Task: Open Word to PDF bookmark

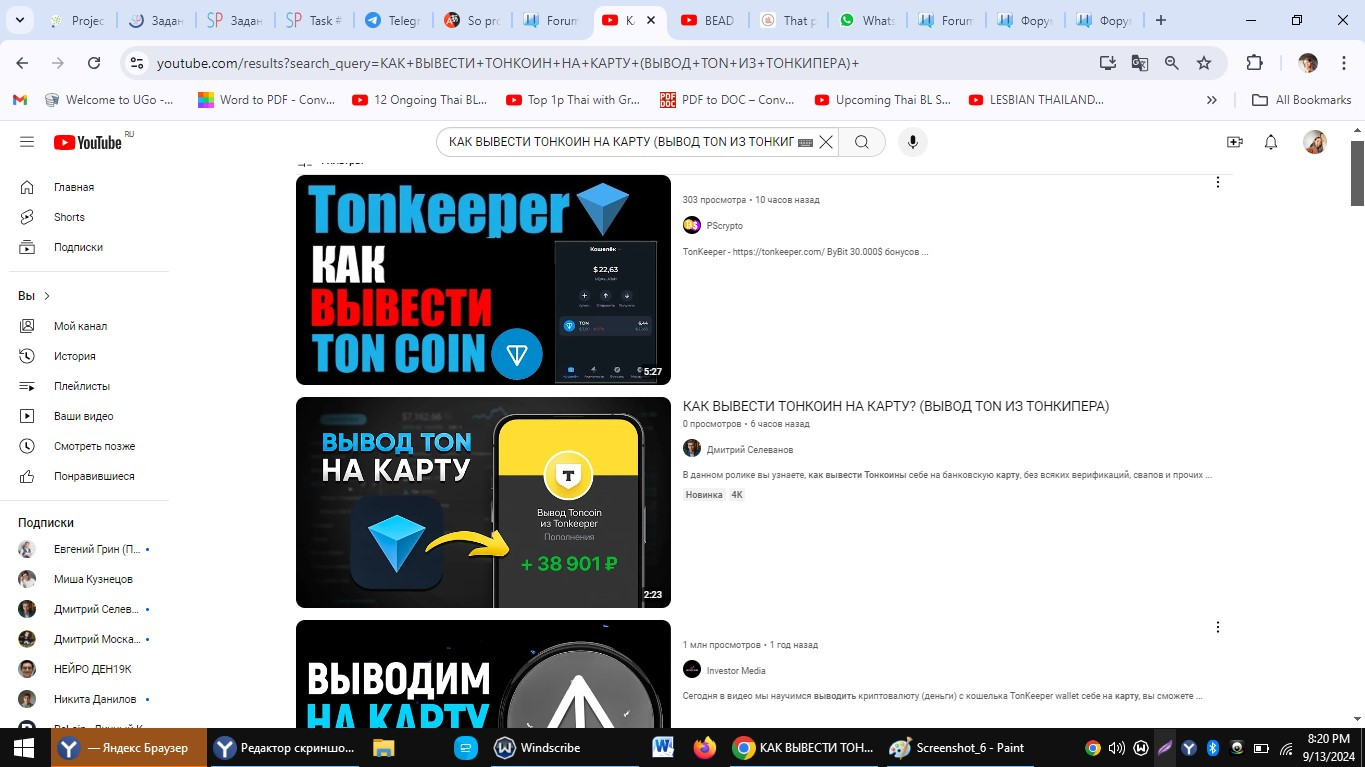Action: click(265, 100)
